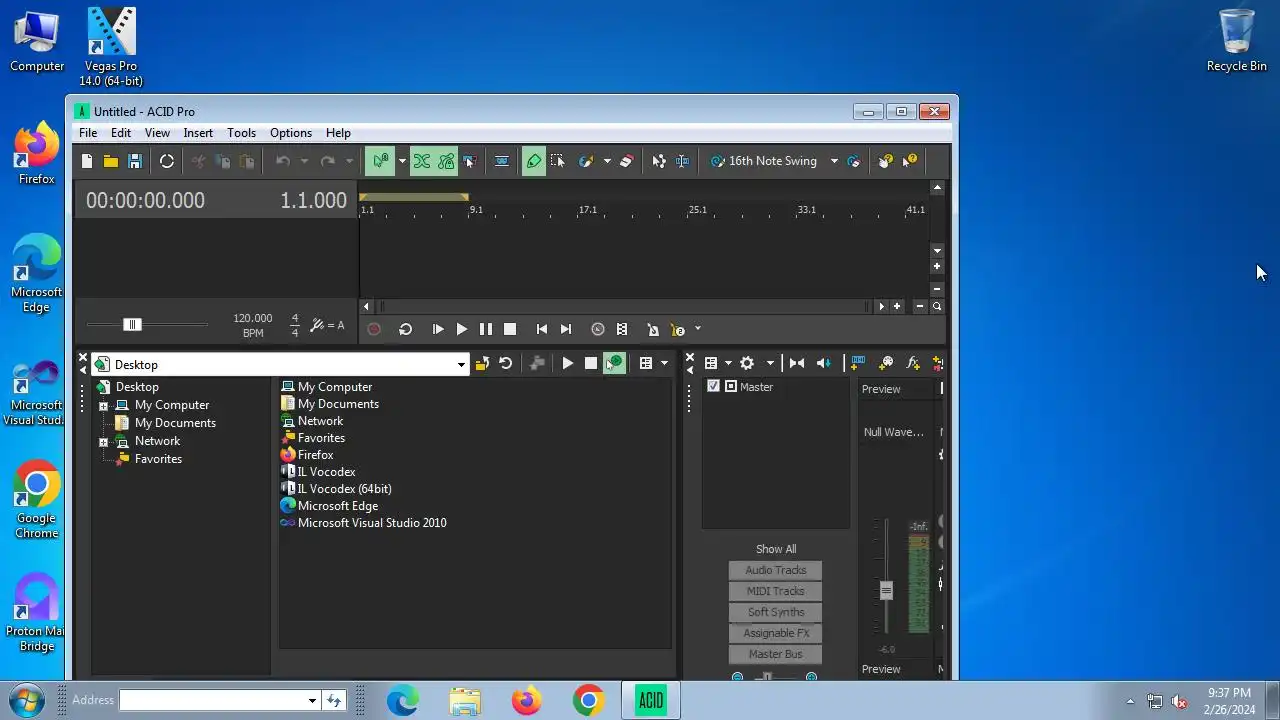Screen dimensions: 1280x720
Task: Create a new project with the New icon
Action: click(87, 161)
